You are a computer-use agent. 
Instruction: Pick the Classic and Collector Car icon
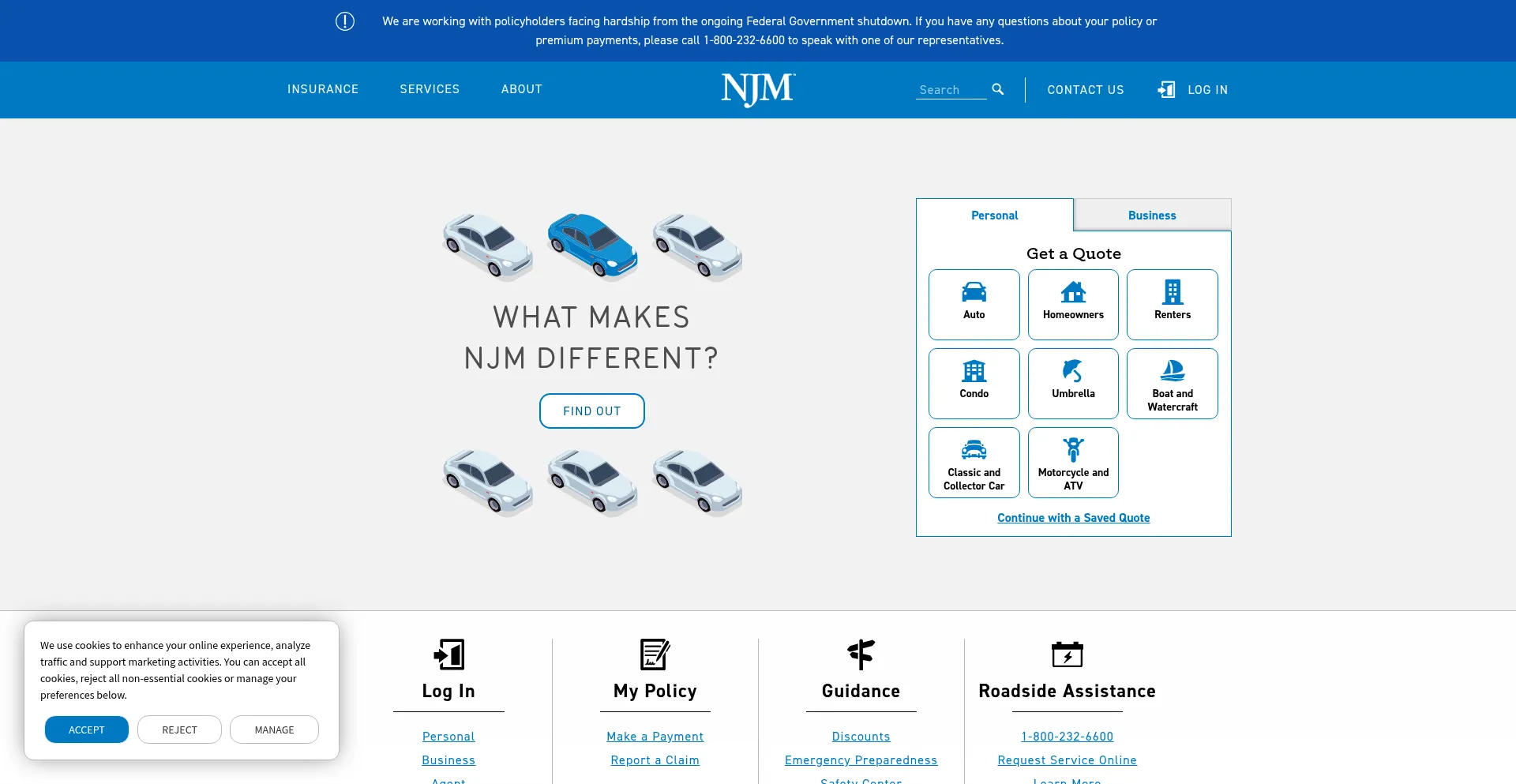click(x=974, y=450)
